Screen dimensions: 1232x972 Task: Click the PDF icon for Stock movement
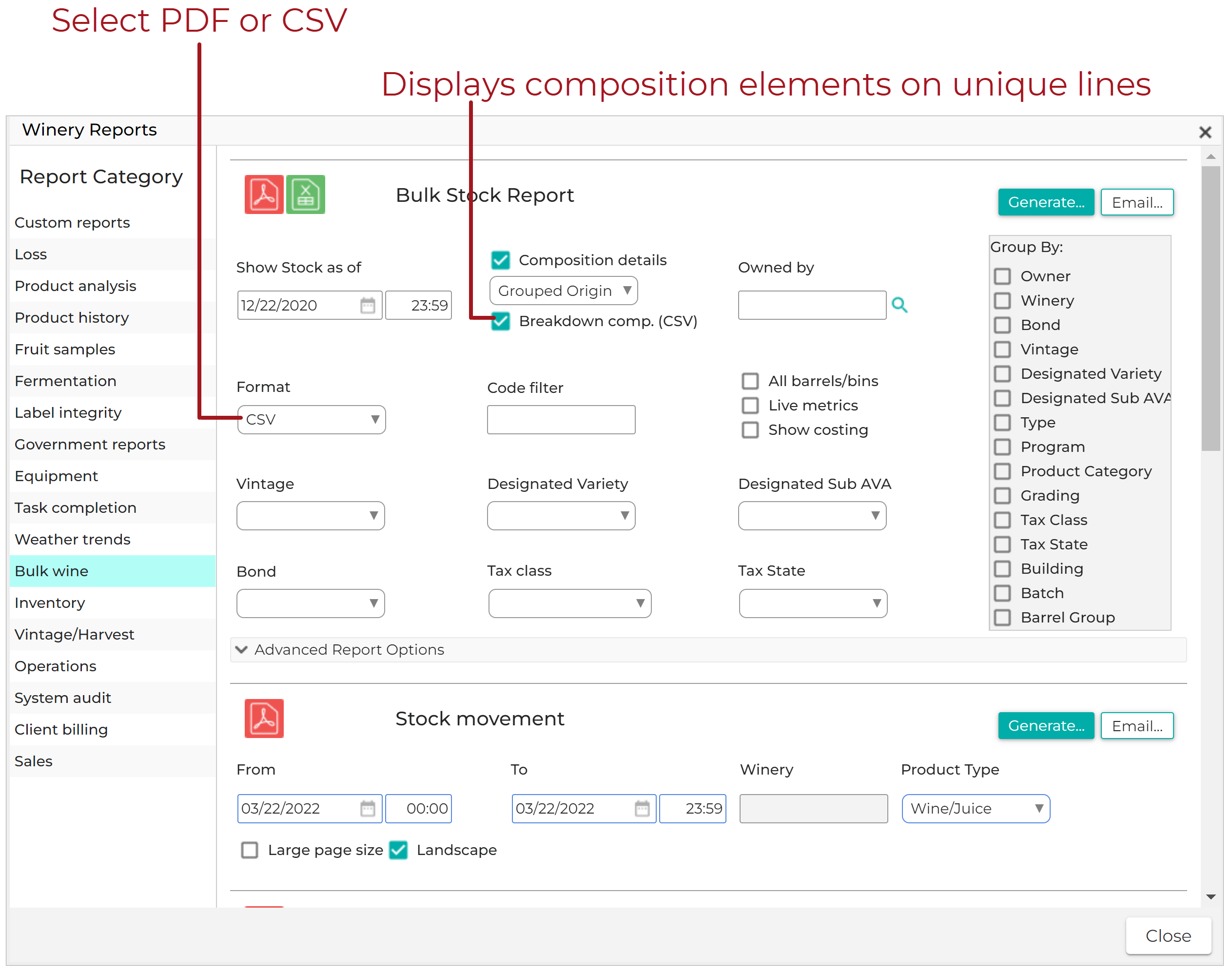[x=264, y=719]
